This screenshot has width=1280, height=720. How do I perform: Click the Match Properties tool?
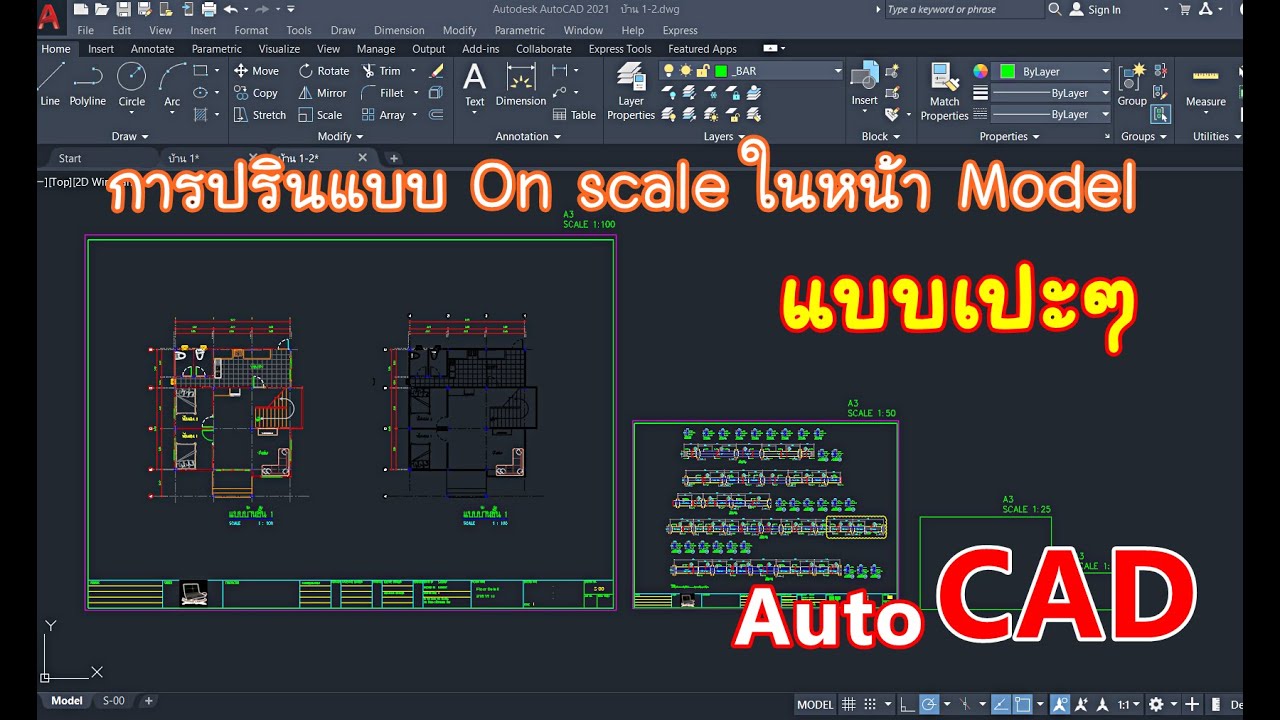[944, 92]
